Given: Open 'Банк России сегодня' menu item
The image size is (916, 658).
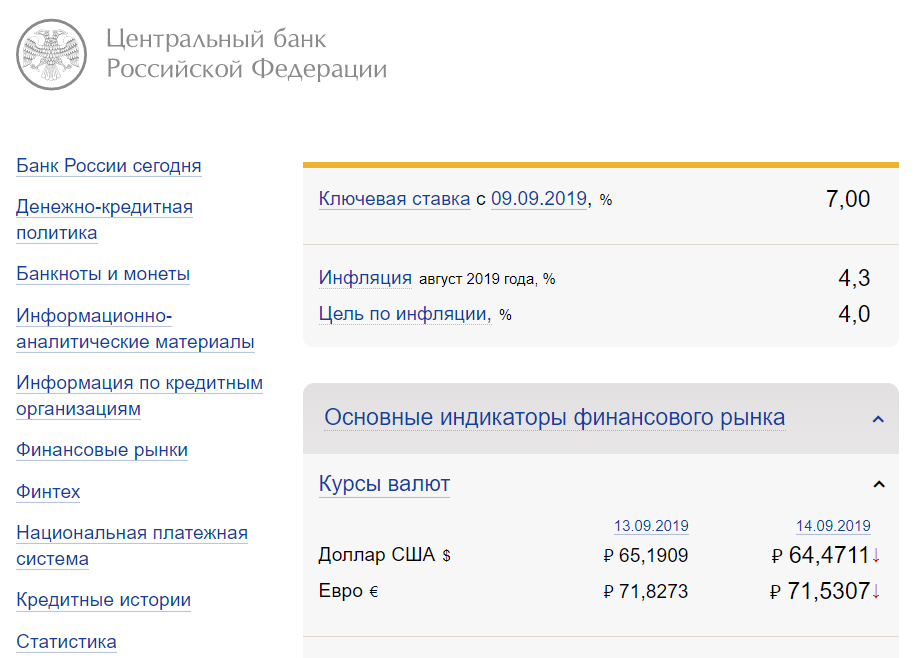Looking at the screenshot, I should pyautogui.click(x=109, y=165).
